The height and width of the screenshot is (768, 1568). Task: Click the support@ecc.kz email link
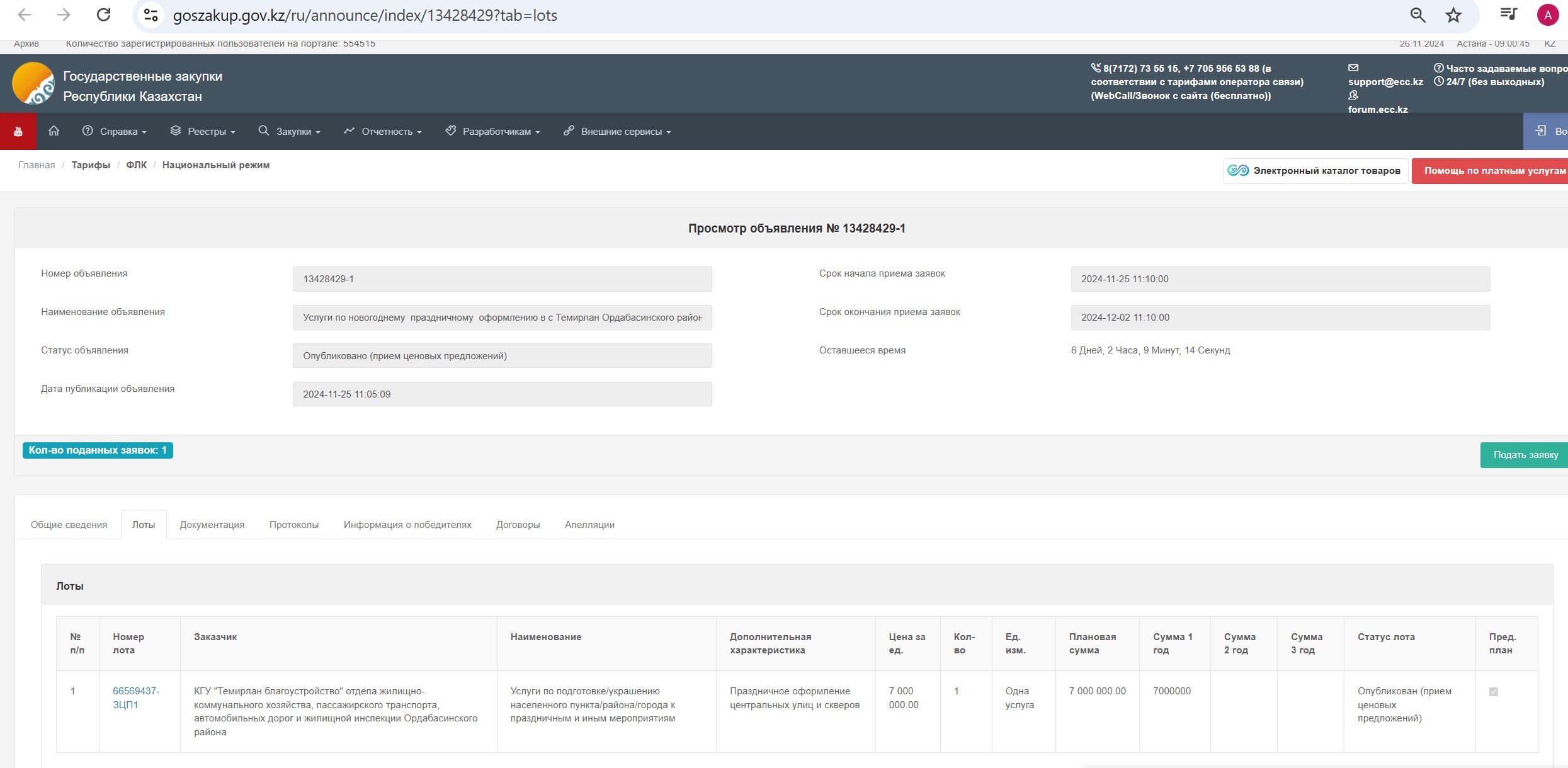[1385, 82]
